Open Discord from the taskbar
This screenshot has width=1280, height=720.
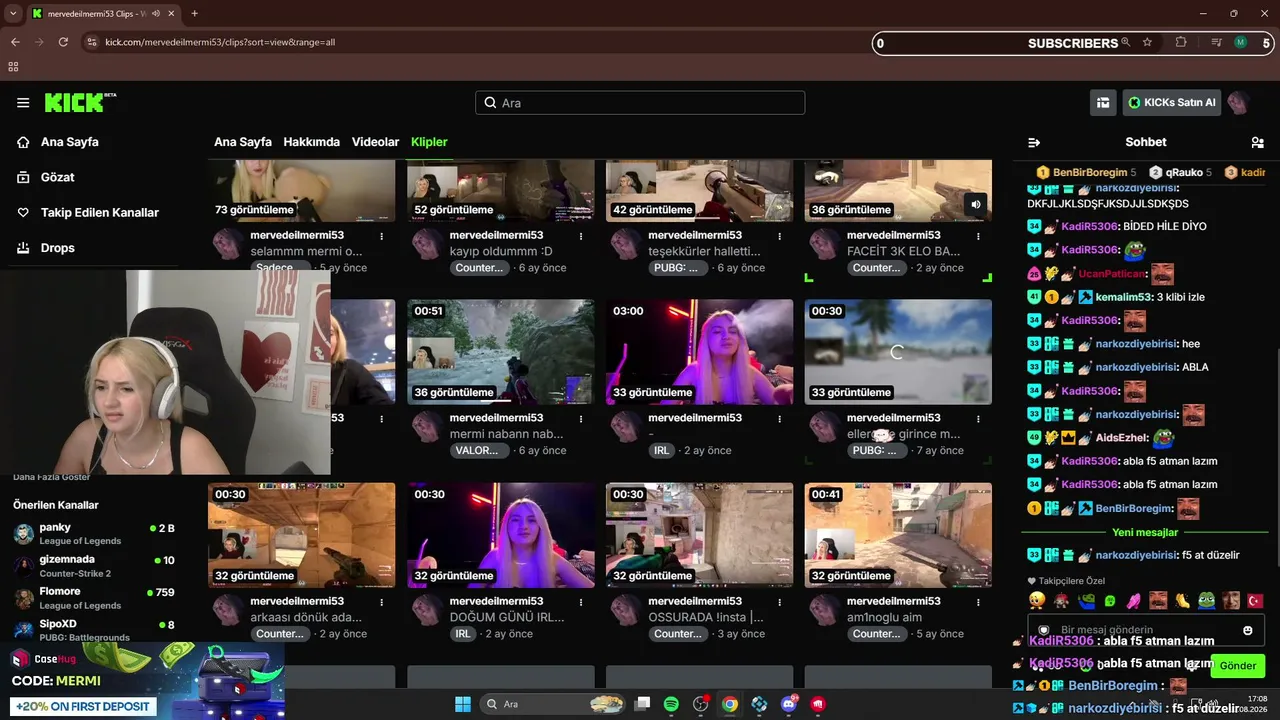click(x=789, y=704)
